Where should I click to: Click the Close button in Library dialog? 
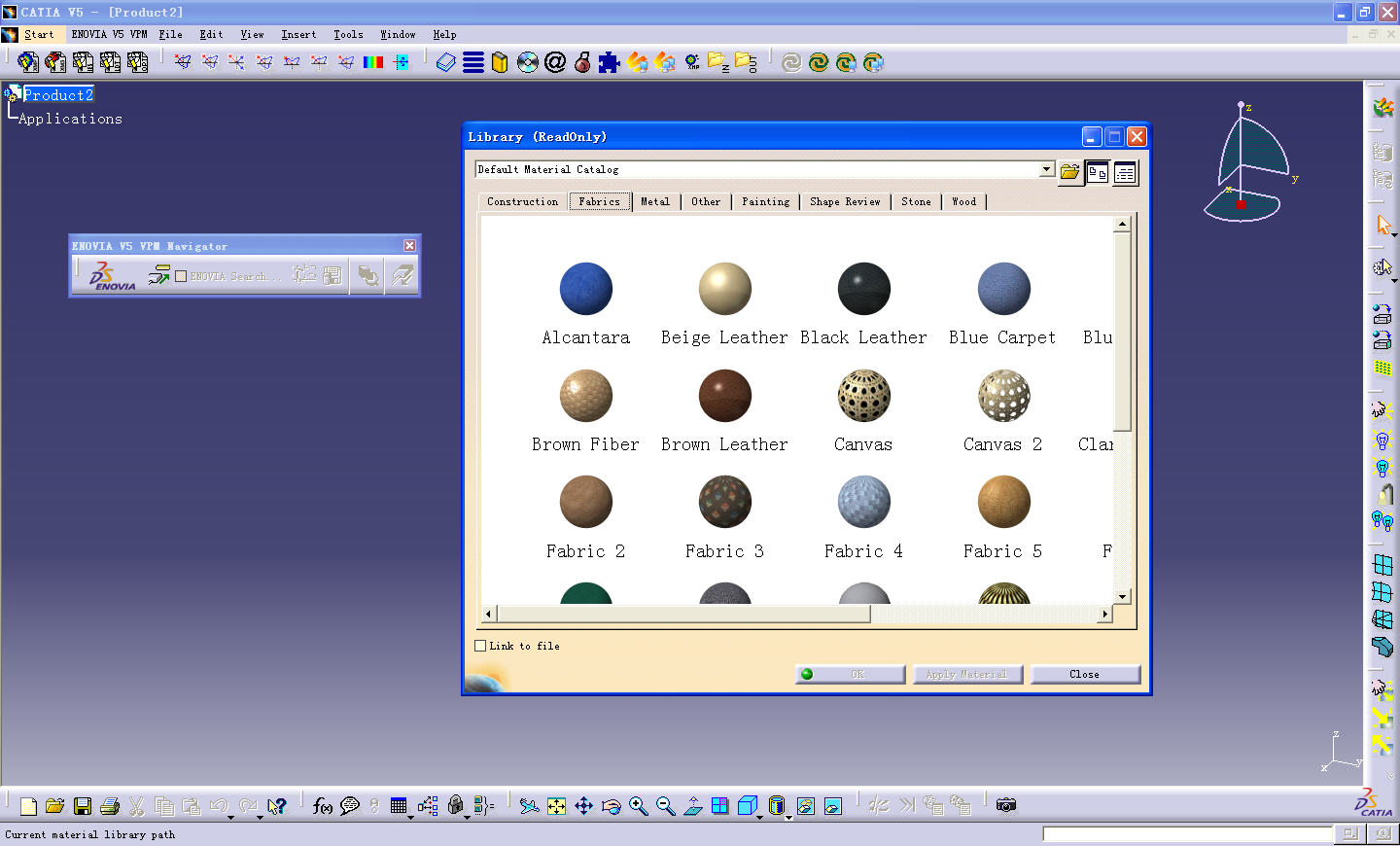1085,674
